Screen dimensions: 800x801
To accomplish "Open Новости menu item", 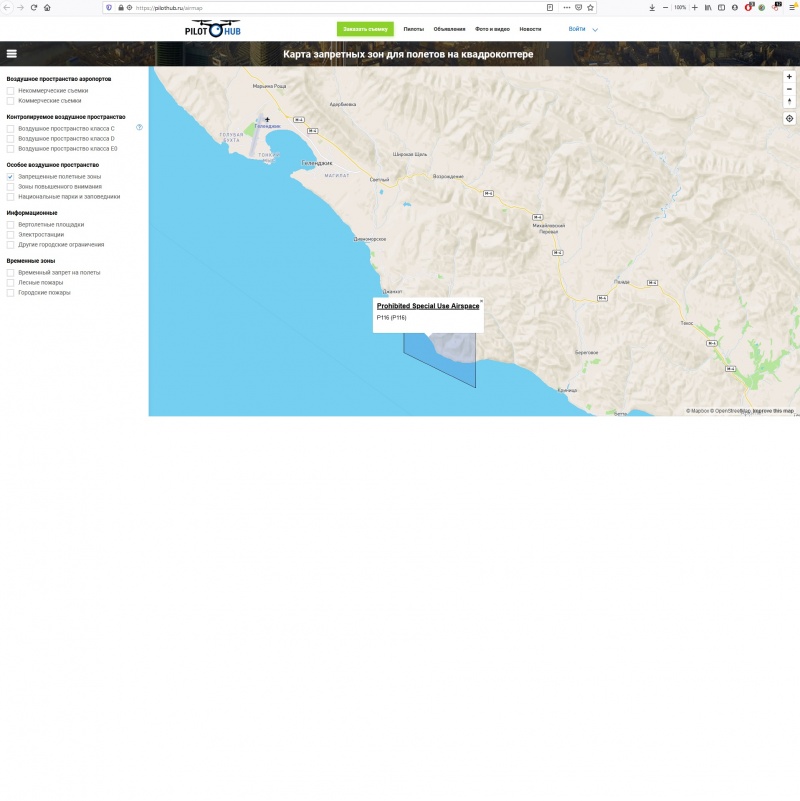I will (530, 29).
